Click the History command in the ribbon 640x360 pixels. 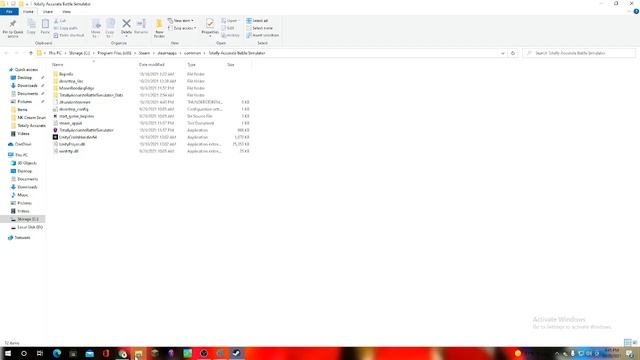tap(231, 35)
